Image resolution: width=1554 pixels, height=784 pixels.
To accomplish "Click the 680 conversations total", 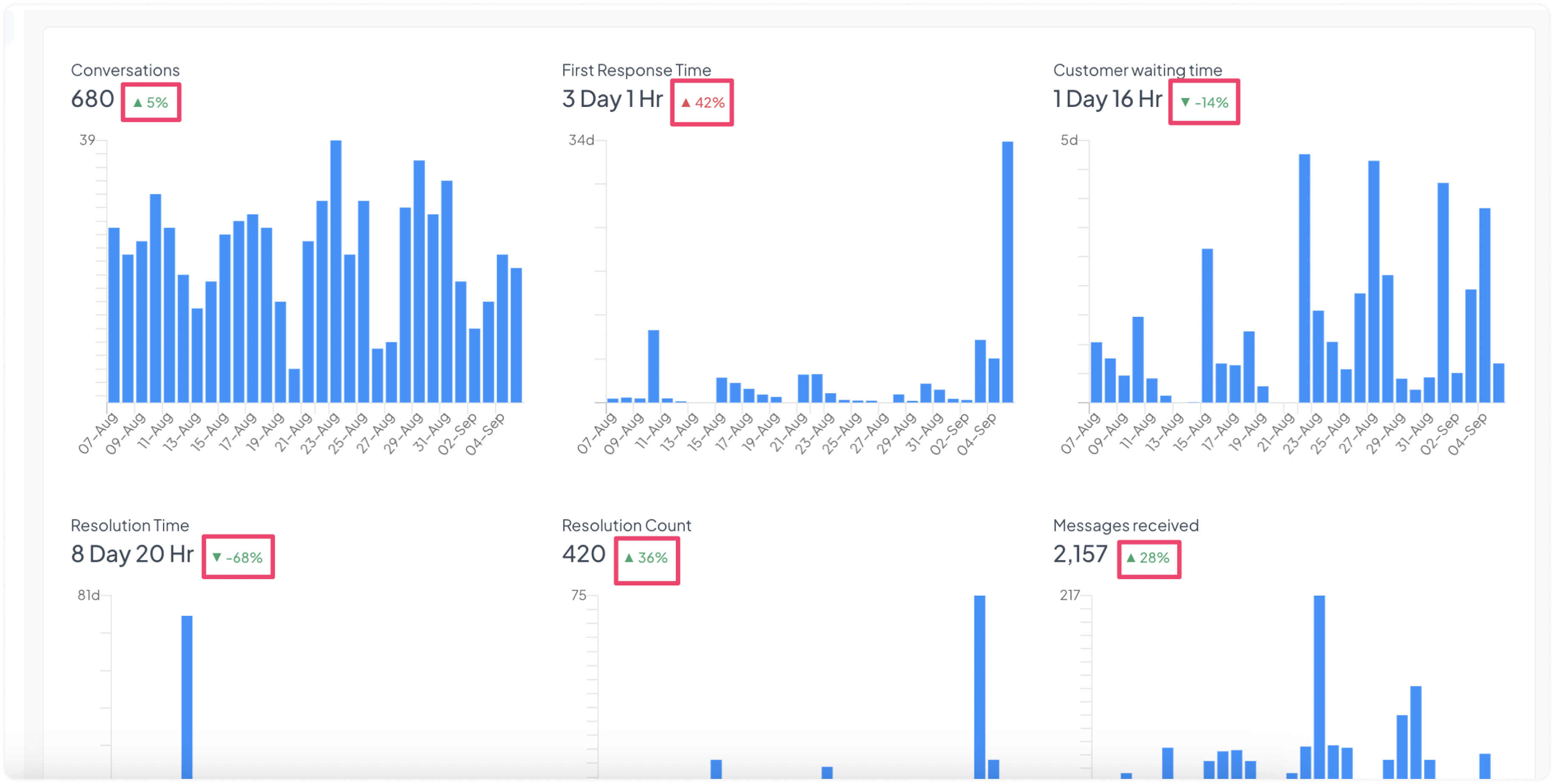I will (x=92, y=98).
